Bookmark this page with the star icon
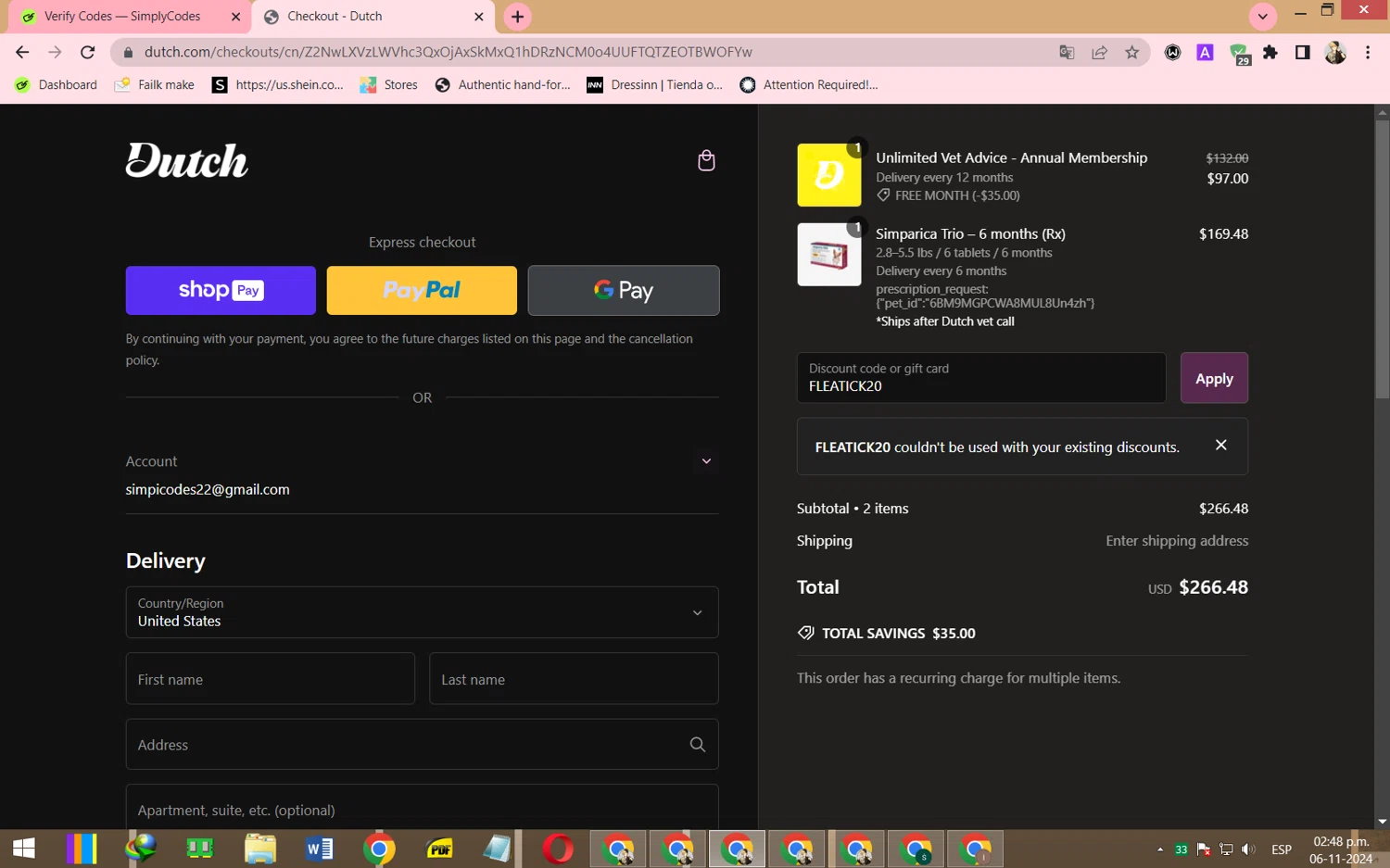 click(x=1131, y=53)
